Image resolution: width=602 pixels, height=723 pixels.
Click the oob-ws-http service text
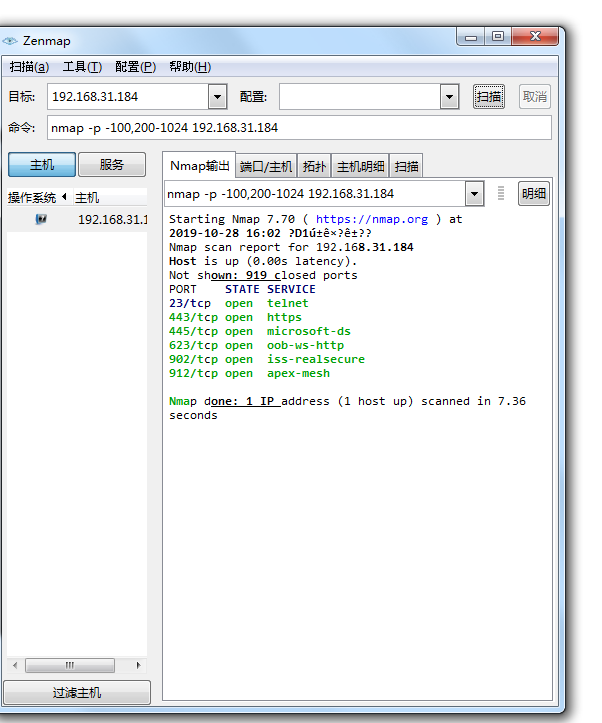[x=305, y=345]
